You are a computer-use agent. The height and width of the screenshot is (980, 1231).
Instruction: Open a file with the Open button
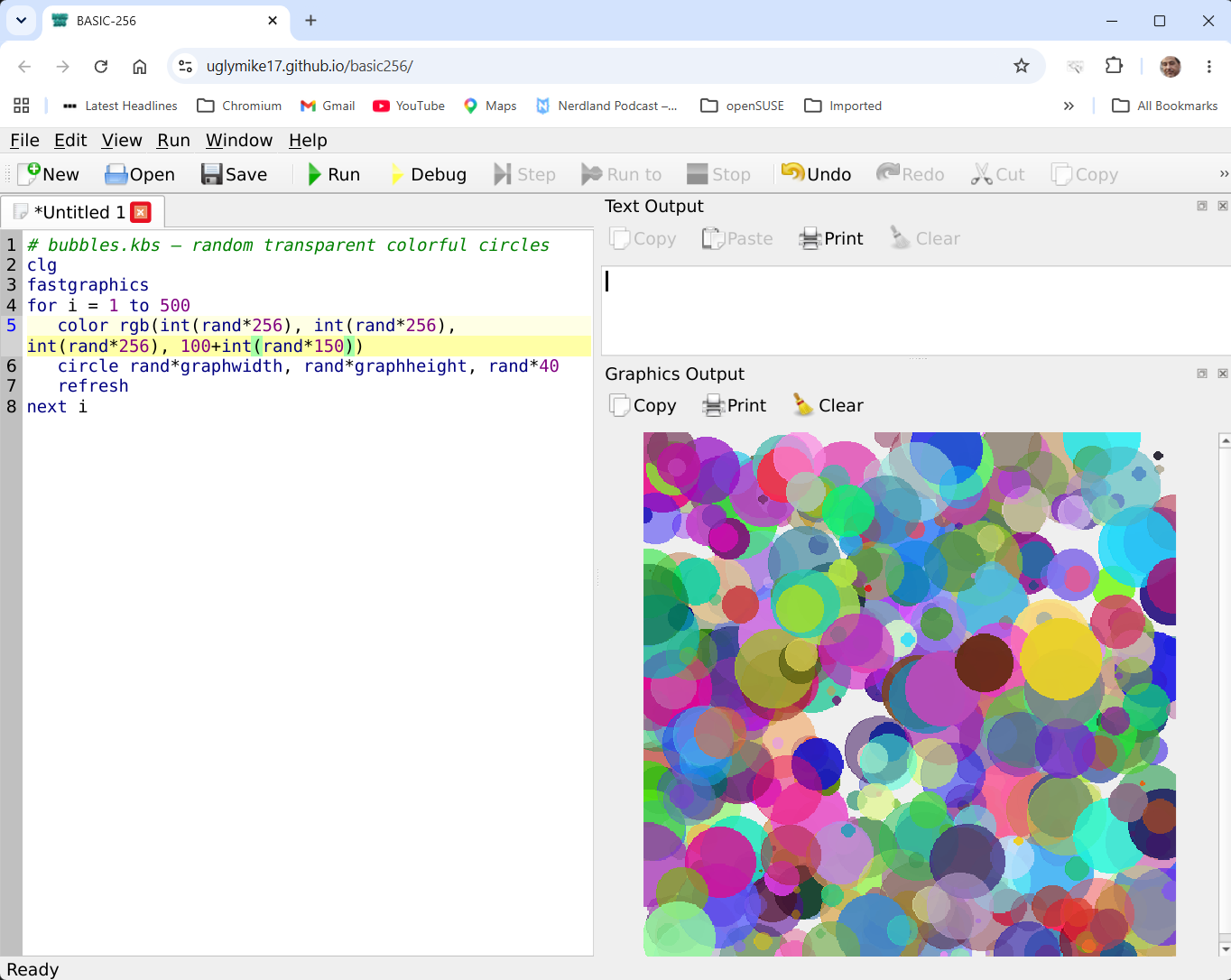click(140, 174)
